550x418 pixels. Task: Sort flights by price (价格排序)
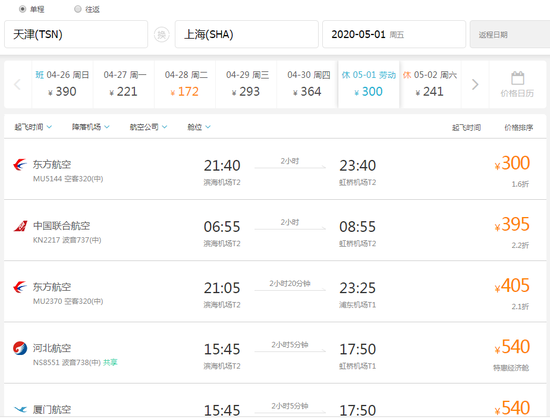tap(518, 128)
